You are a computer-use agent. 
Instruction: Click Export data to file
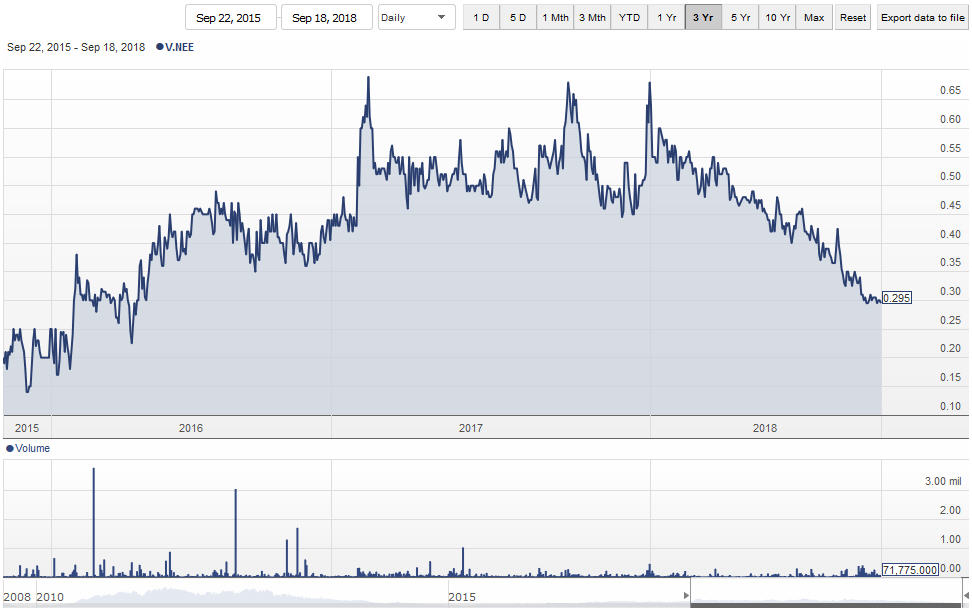921,17
